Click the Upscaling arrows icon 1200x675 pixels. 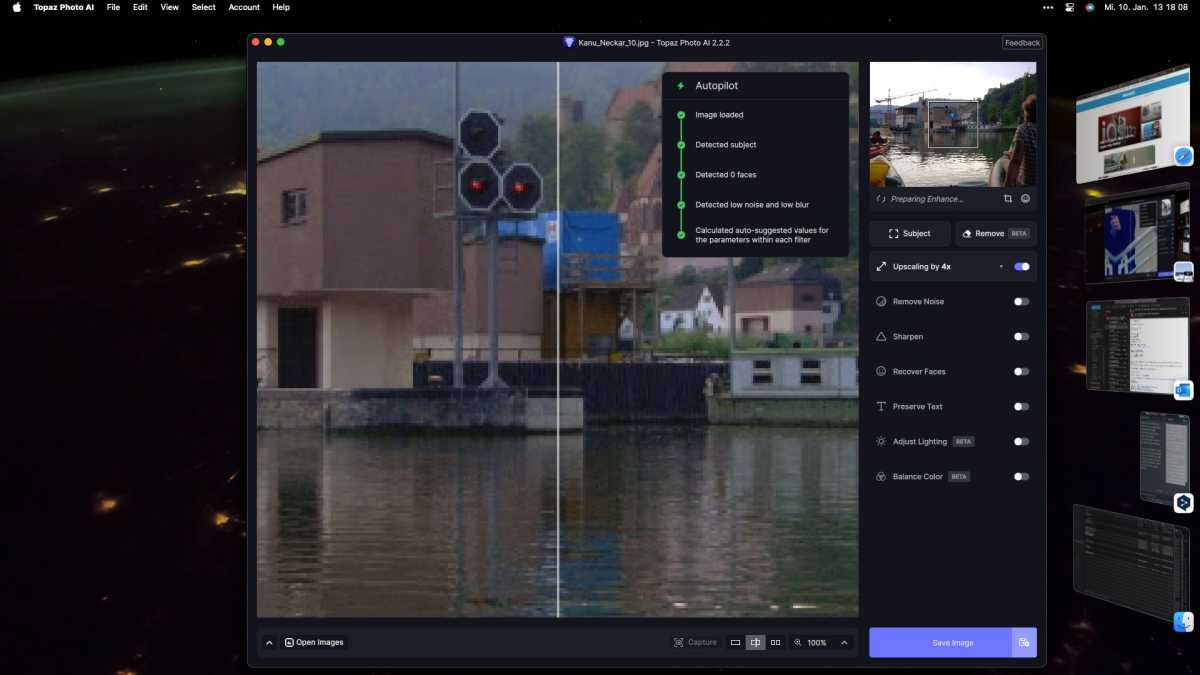click(x=881, y=267)
